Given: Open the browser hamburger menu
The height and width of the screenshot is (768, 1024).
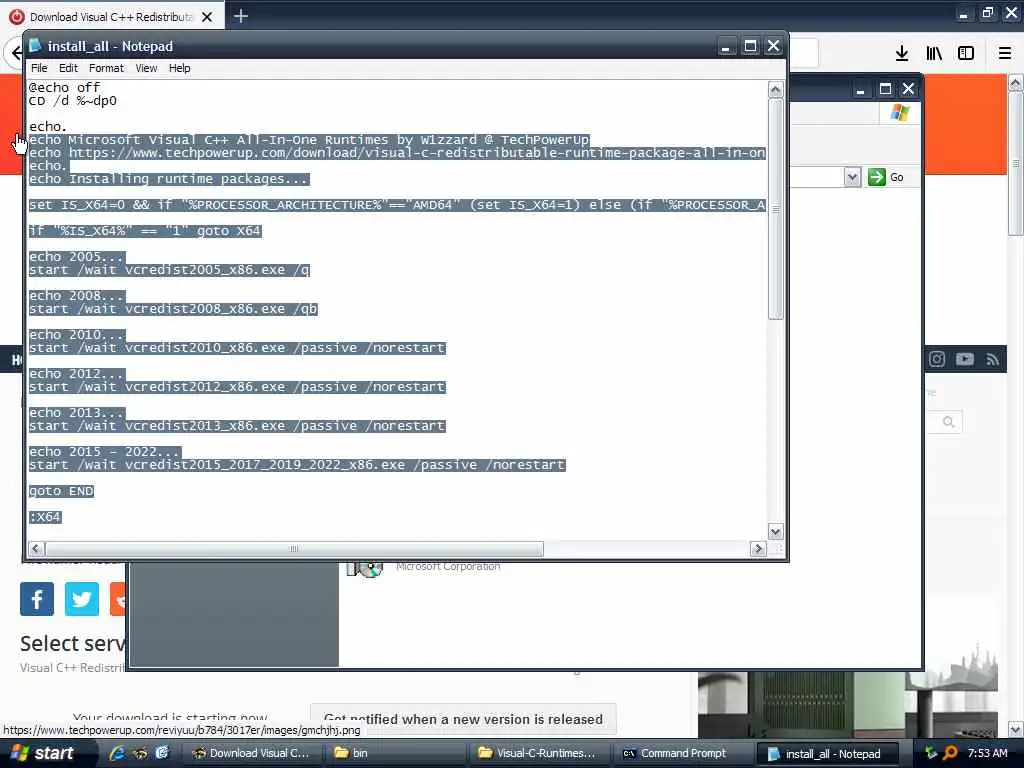Looking at the screenshot, I should point(1005,54).
